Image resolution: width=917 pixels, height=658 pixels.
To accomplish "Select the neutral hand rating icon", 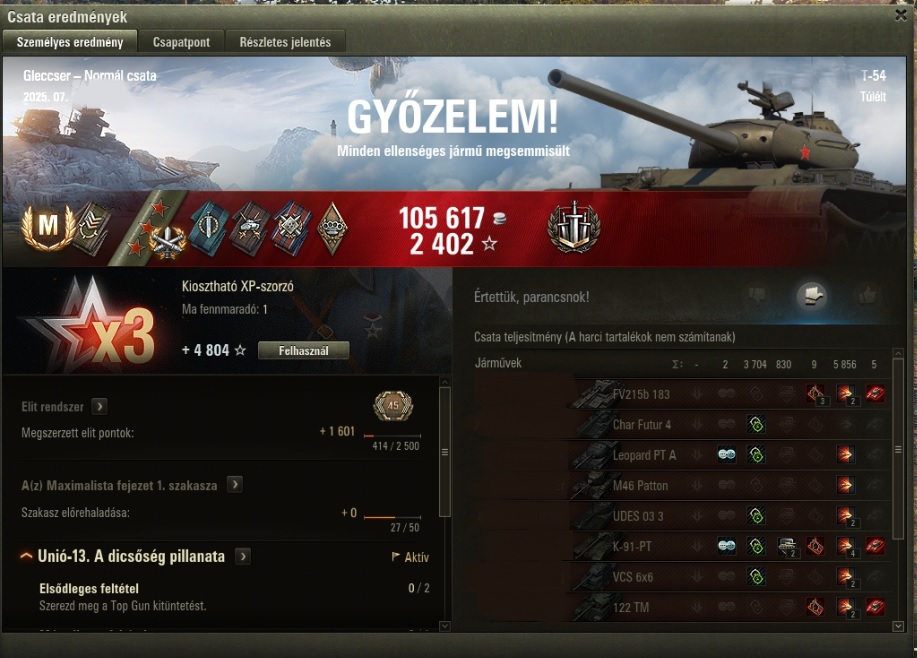I will (x=812, y=295).
